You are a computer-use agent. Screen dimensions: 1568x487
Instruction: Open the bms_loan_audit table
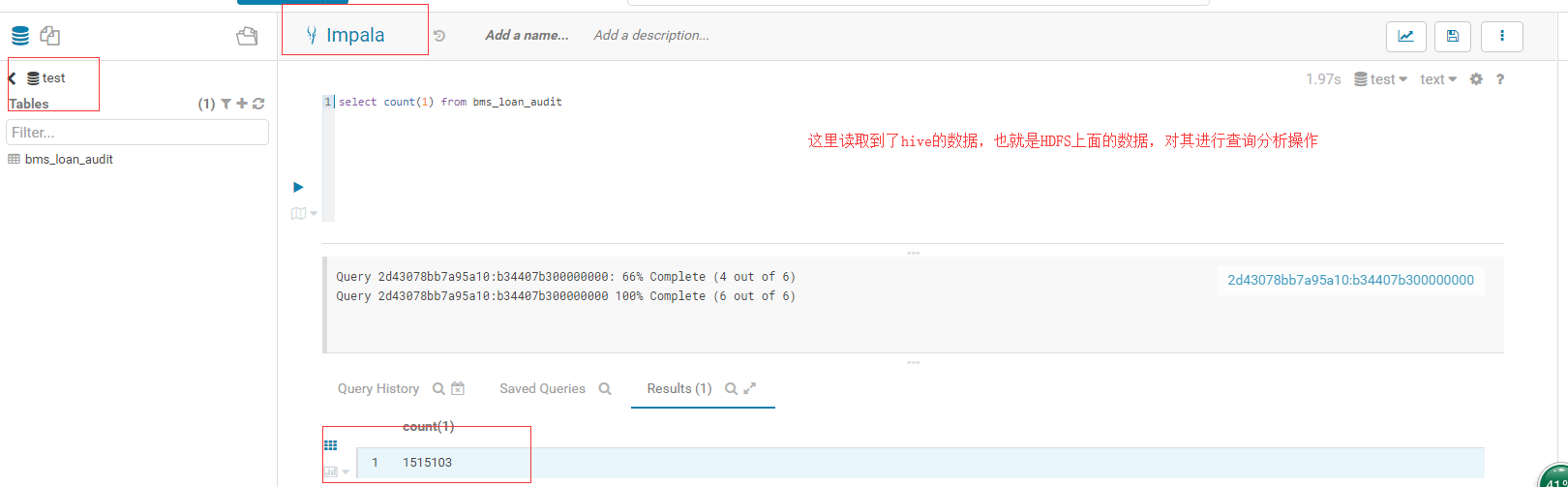(x=69, y=159)
